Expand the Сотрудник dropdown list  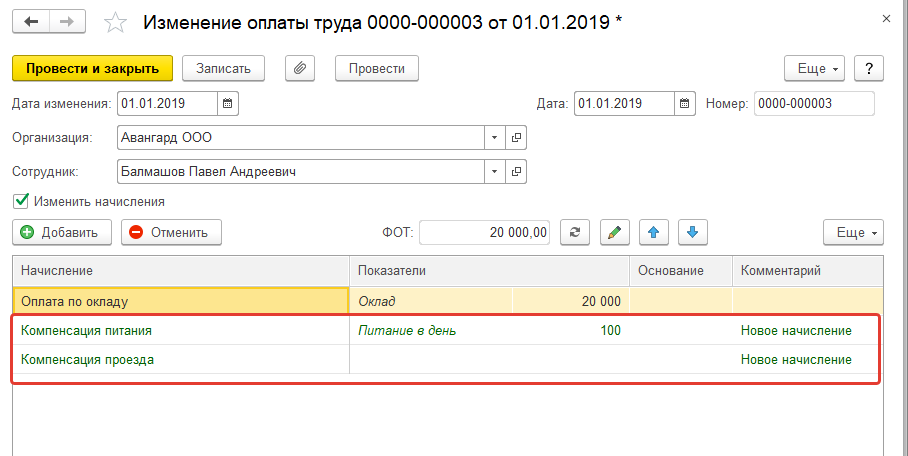[x=495, y=171]
